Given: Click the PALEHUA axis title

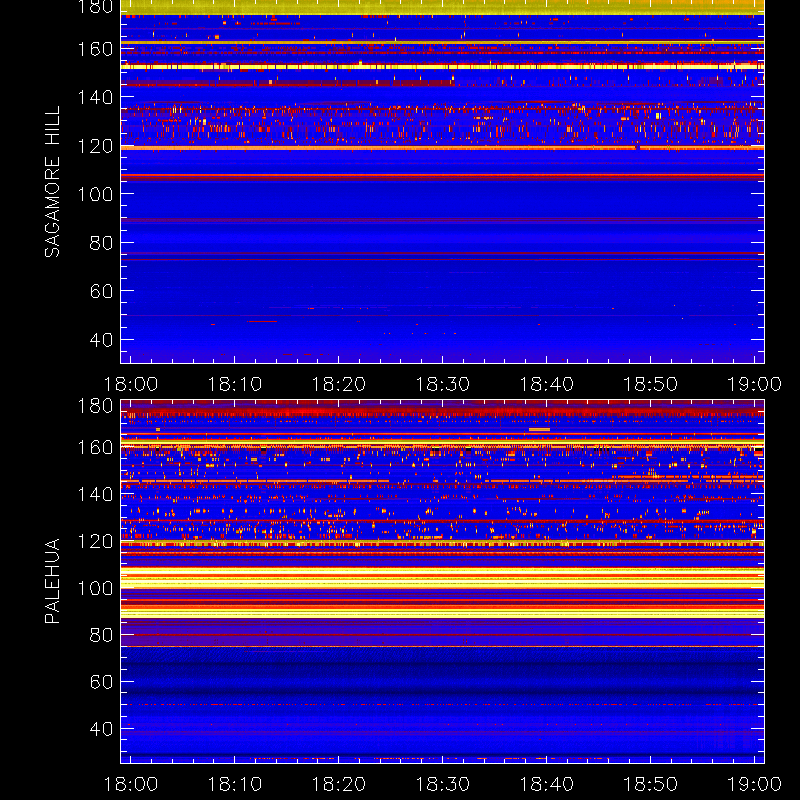Looking at the screenshot, I should point(53,581).
